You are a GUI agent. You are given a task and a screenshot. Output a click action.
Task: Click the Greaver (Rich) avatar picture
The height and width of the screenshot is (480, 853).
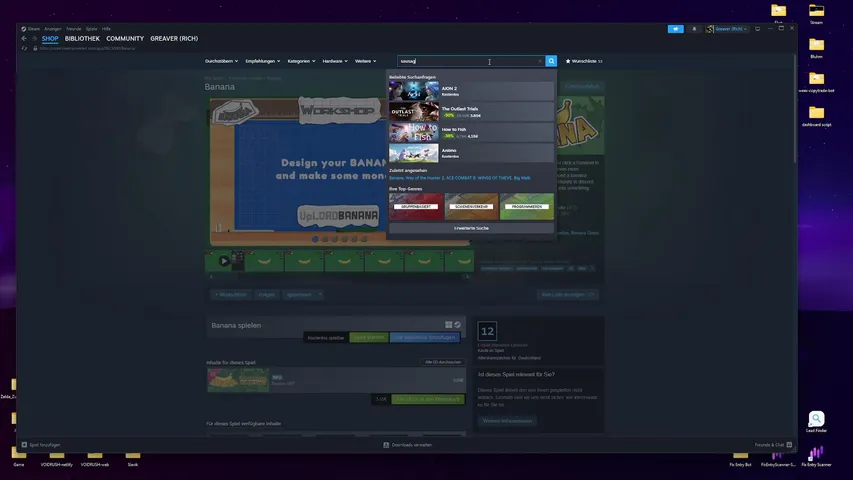click(709, 29)
